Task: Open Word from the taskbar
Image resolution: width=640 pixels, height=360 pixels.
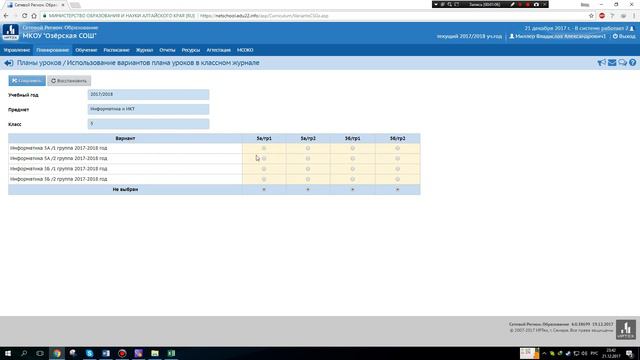Action: (106, 353)
